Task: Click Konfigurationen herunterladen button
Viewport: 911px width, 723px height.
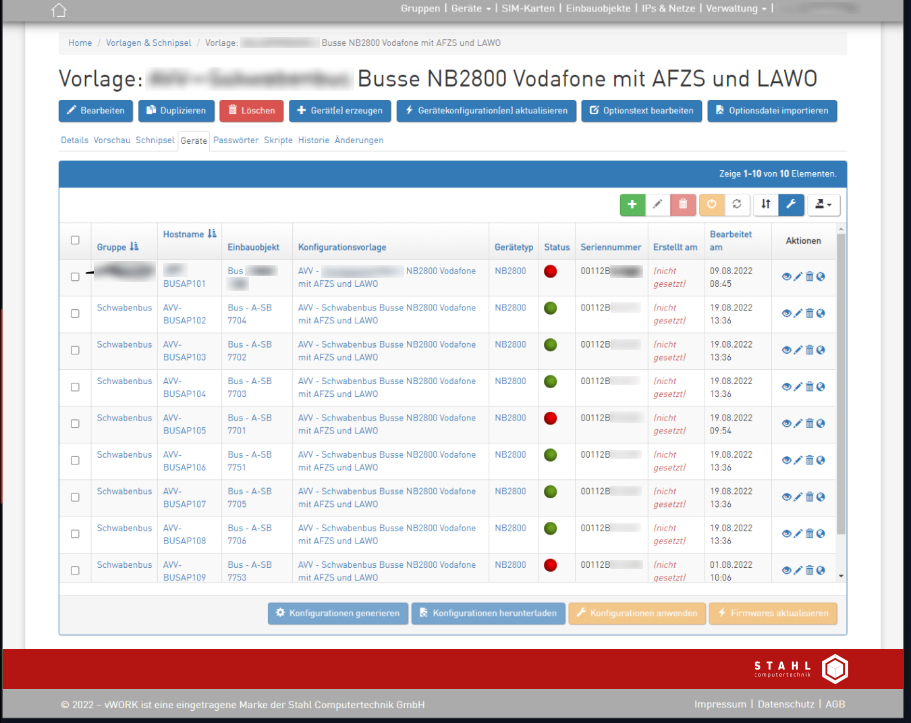Action: click(x=487, y=613)
